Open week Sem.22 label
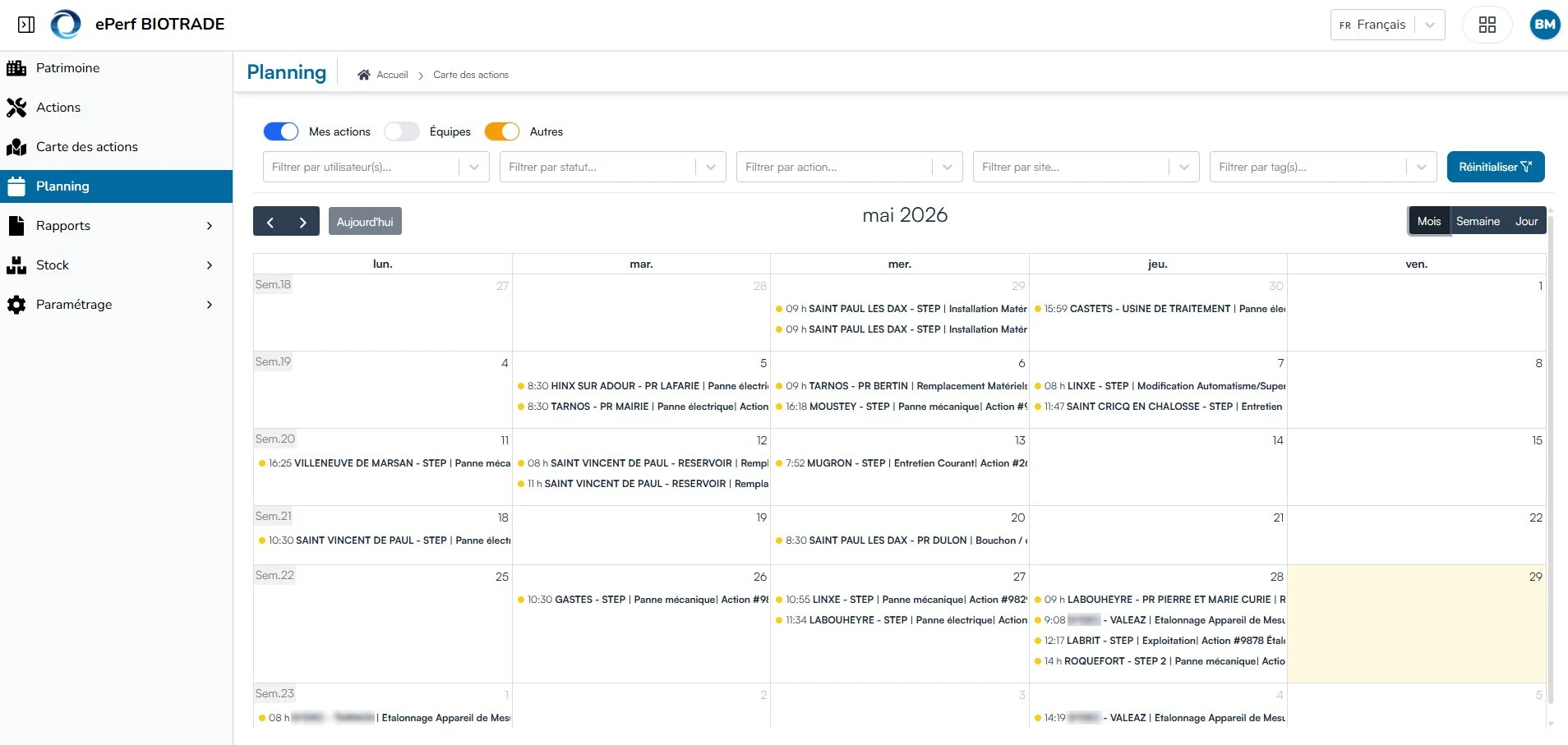This screenshot has width=1568, height=745. 274,576
